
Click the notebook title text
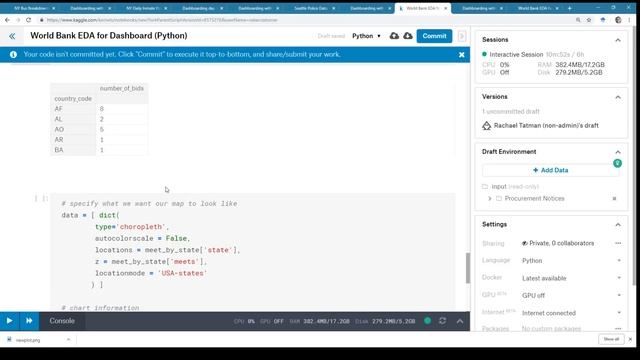109,36
